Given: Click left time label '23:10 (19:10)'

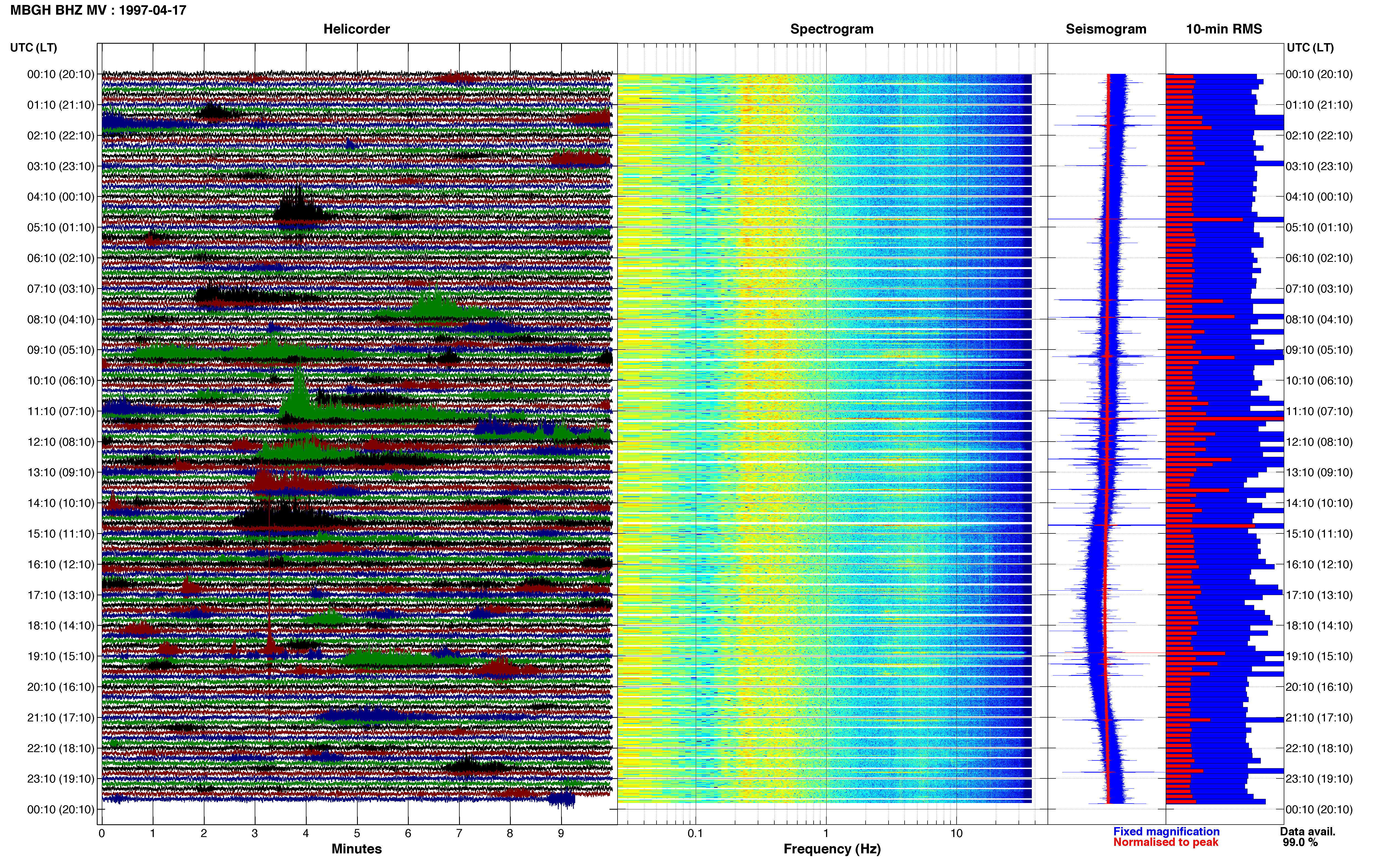Looking at the screenshot, I should coord(61,778).
